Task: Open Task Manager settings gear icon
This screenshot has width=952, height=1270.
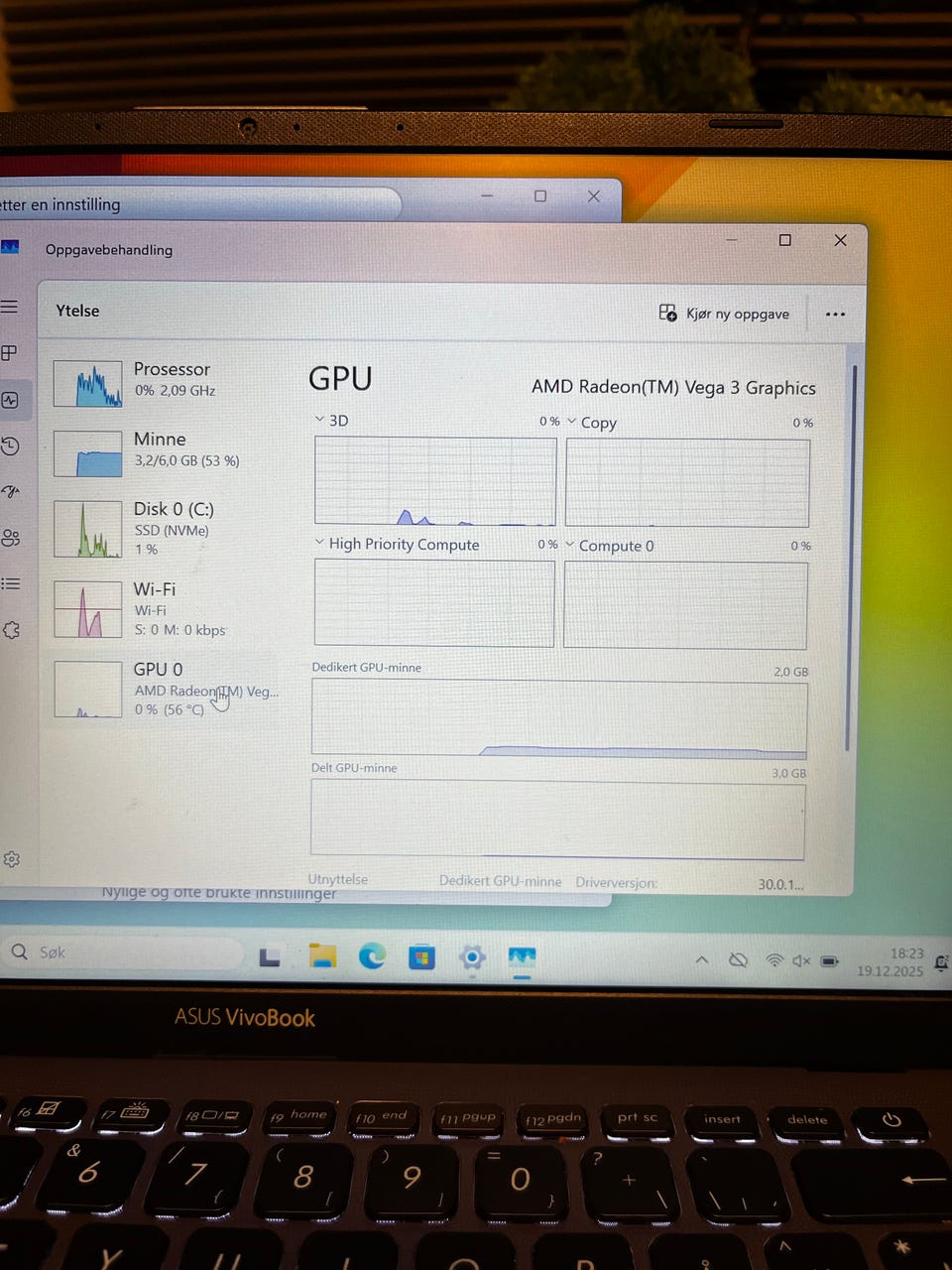Action: tap(12, 859)
